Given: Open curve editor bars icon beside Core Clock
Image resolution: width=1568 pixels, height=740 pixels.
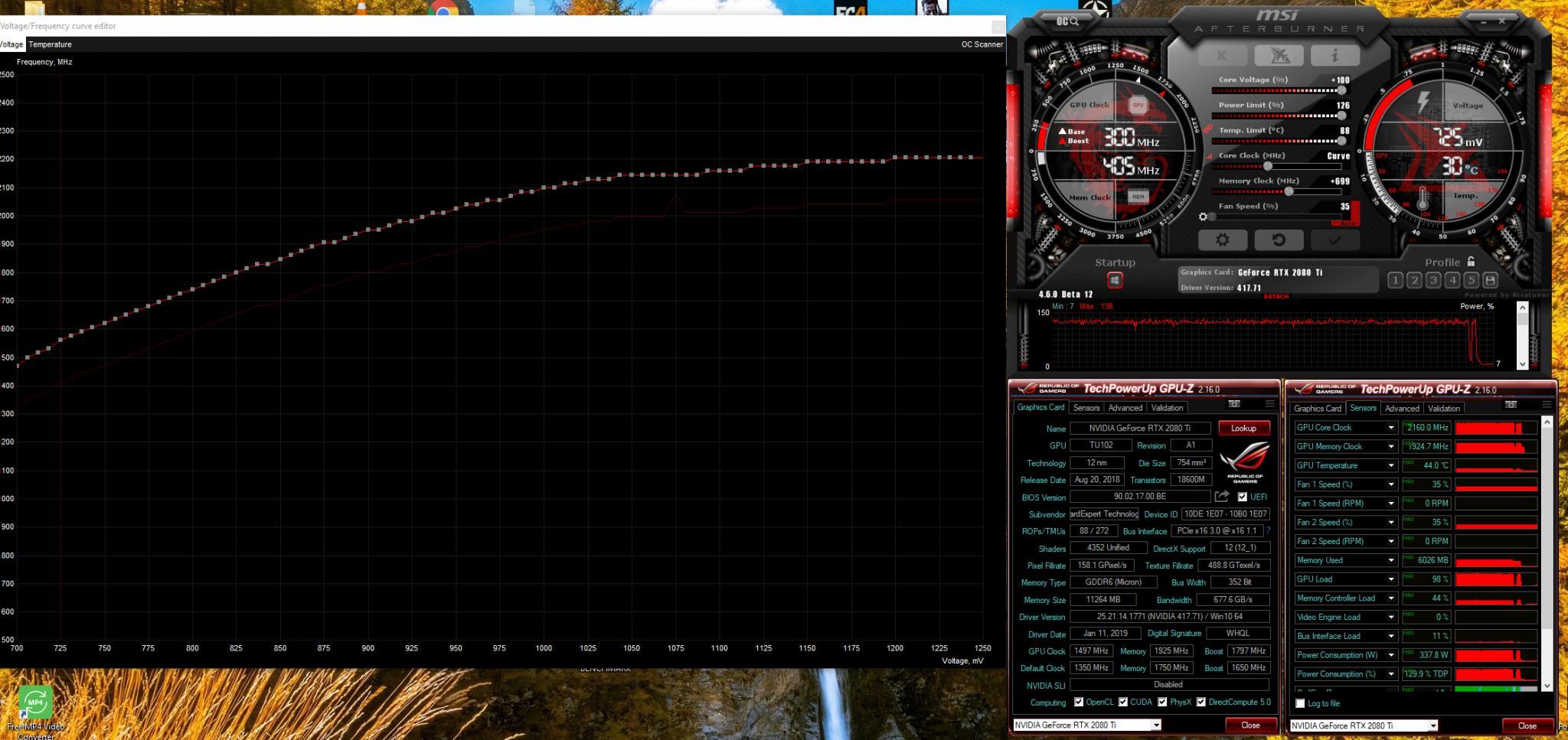Looking at the screenshot, I should (1210, 156).
